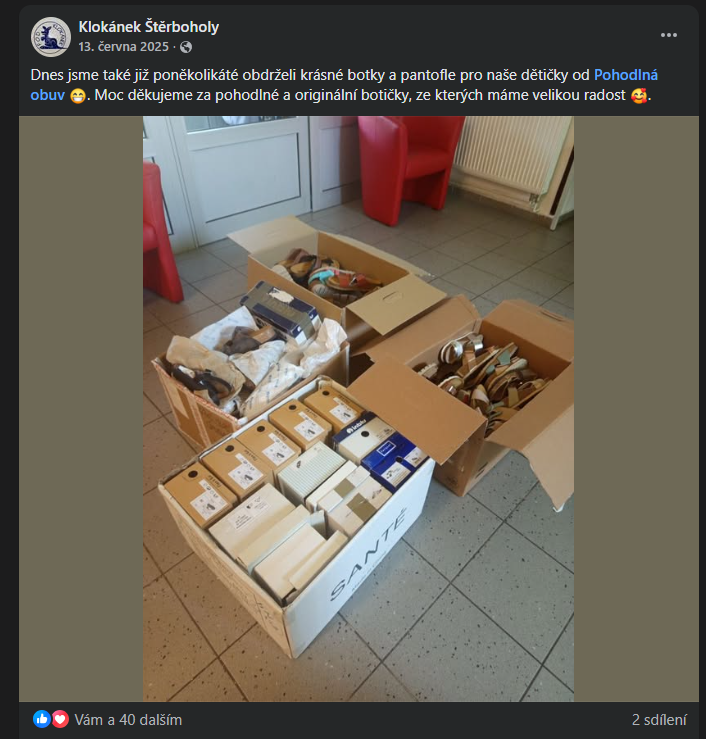Screen dimensions: 706x739
Task: View the 2 sdílení shares count
Action: tap(659, 720)
